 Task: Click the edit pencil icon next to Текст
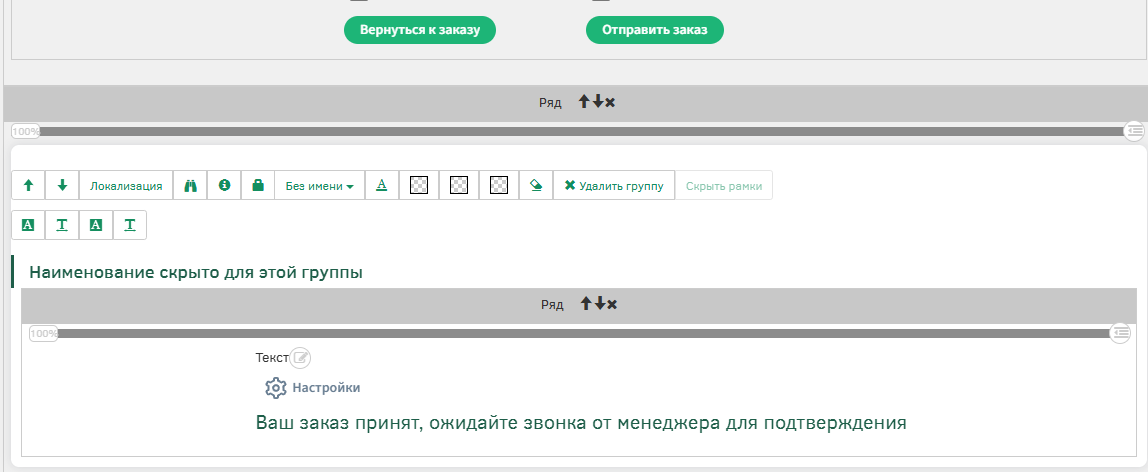[x=301, y=358]
